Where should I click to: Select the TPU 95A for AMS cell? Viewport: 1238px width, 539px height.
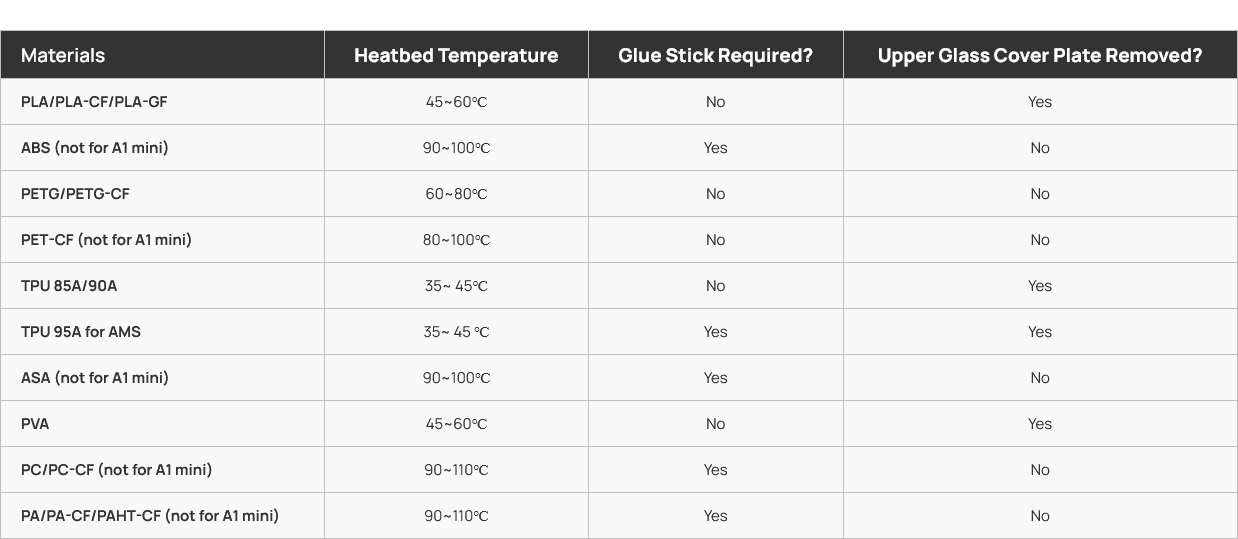[x=81, y=332]
